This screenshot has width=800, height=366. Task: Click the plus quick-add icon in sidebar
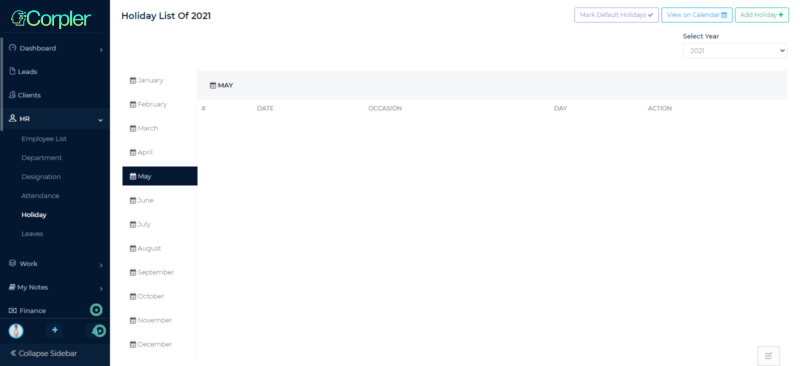tap(55, 330)
